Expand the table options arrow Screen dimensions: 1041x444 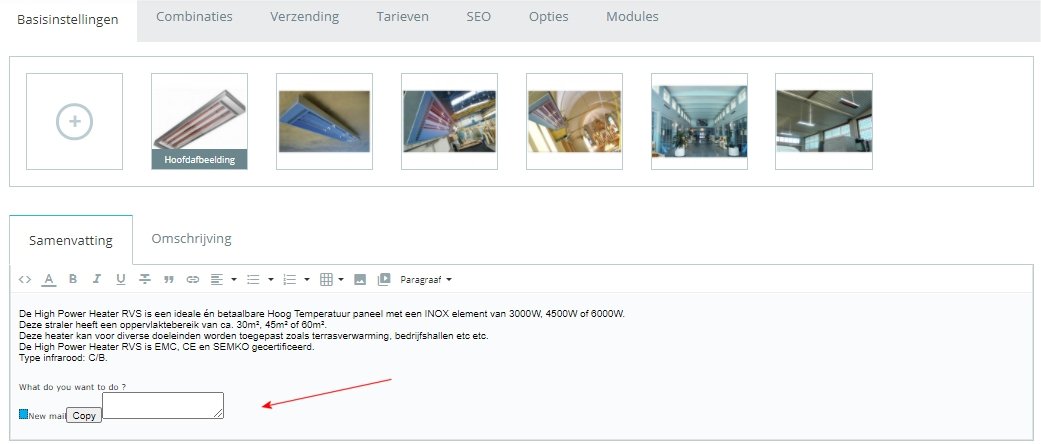tap(341, 279)
